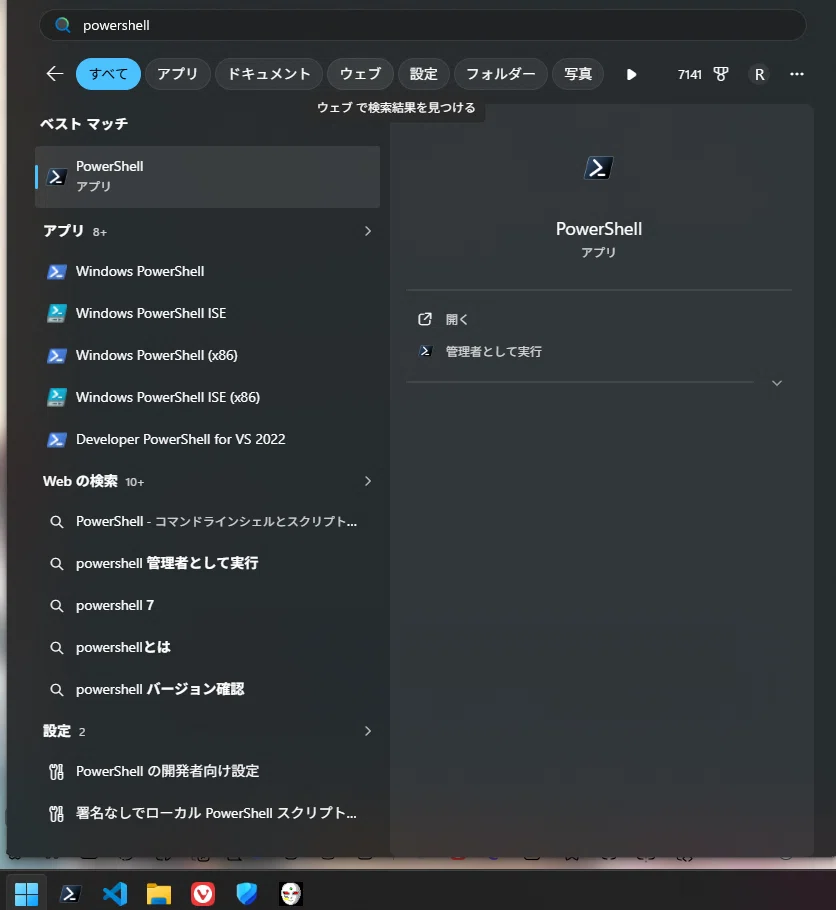Select the すべて filter tab
The height and width of the screenshot is (910, 836).
point(108,74)
